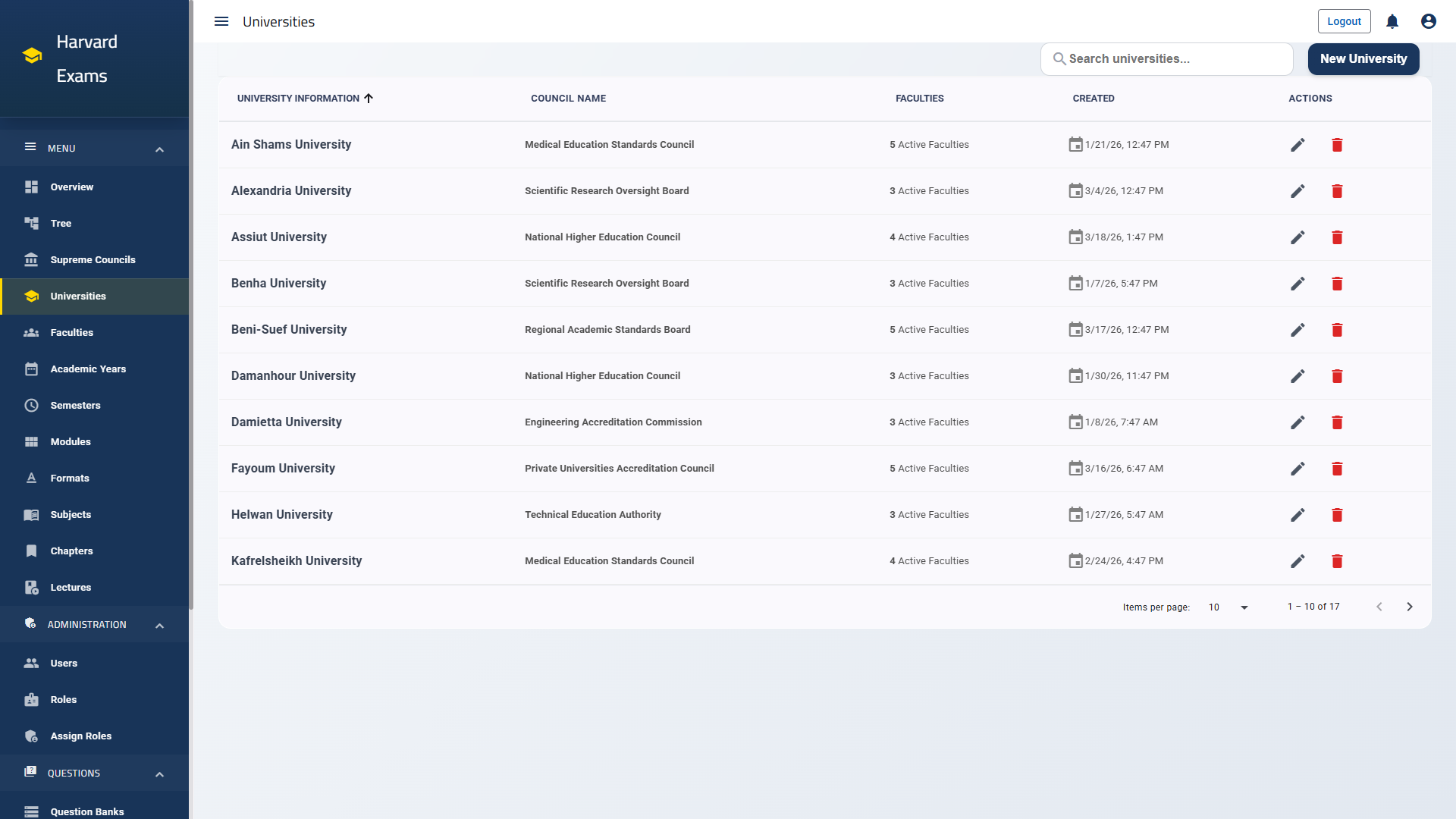Select the Faculties people icon
Image resolution: width=1456 pixels, height=819 pixels.
tap(31, 332)
